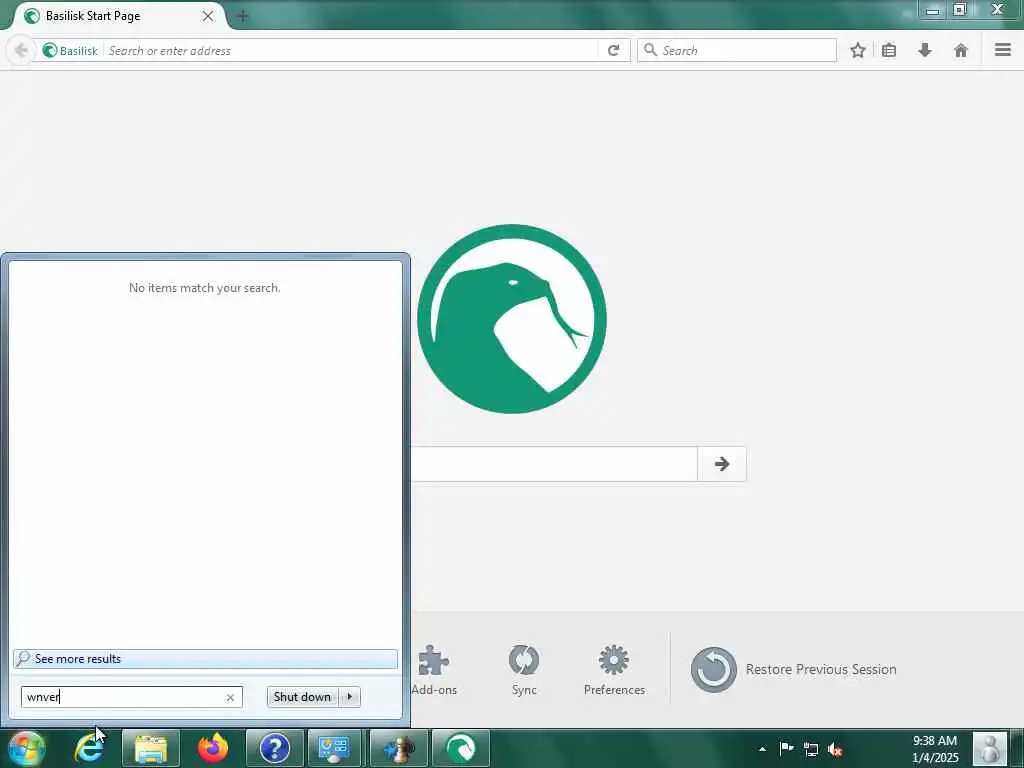Viewport: 1024px width, 768px height.
Task: Show hidden system tray icons
Action: pyautogui.click(x=762, y=749)
